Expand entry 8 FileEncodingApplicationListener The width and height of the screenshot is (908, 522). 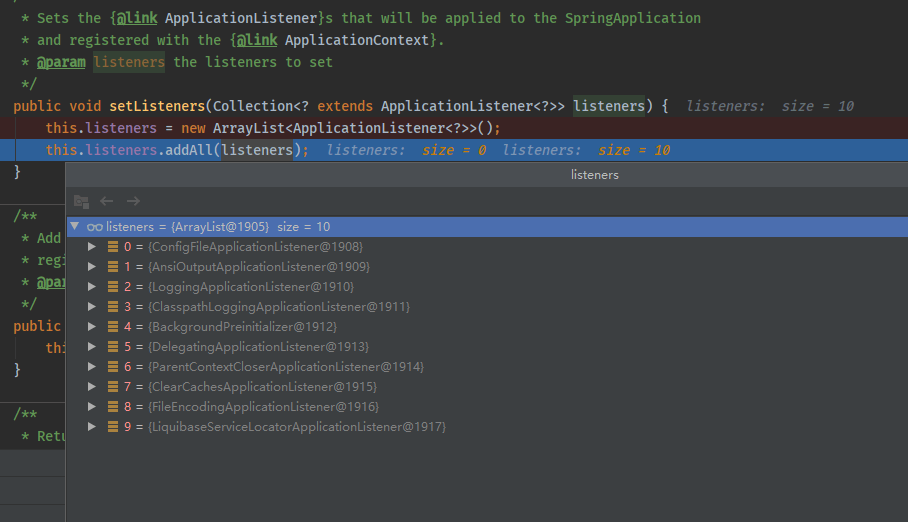coord(92,406)
